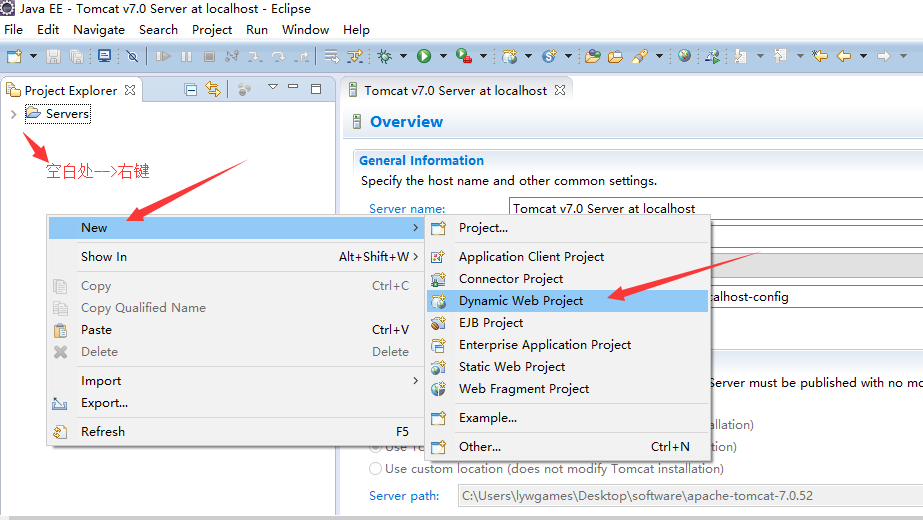This screenshot has height=520, width=923.
Task: Expand the Servers folder tree node
Action: point(14,114)
